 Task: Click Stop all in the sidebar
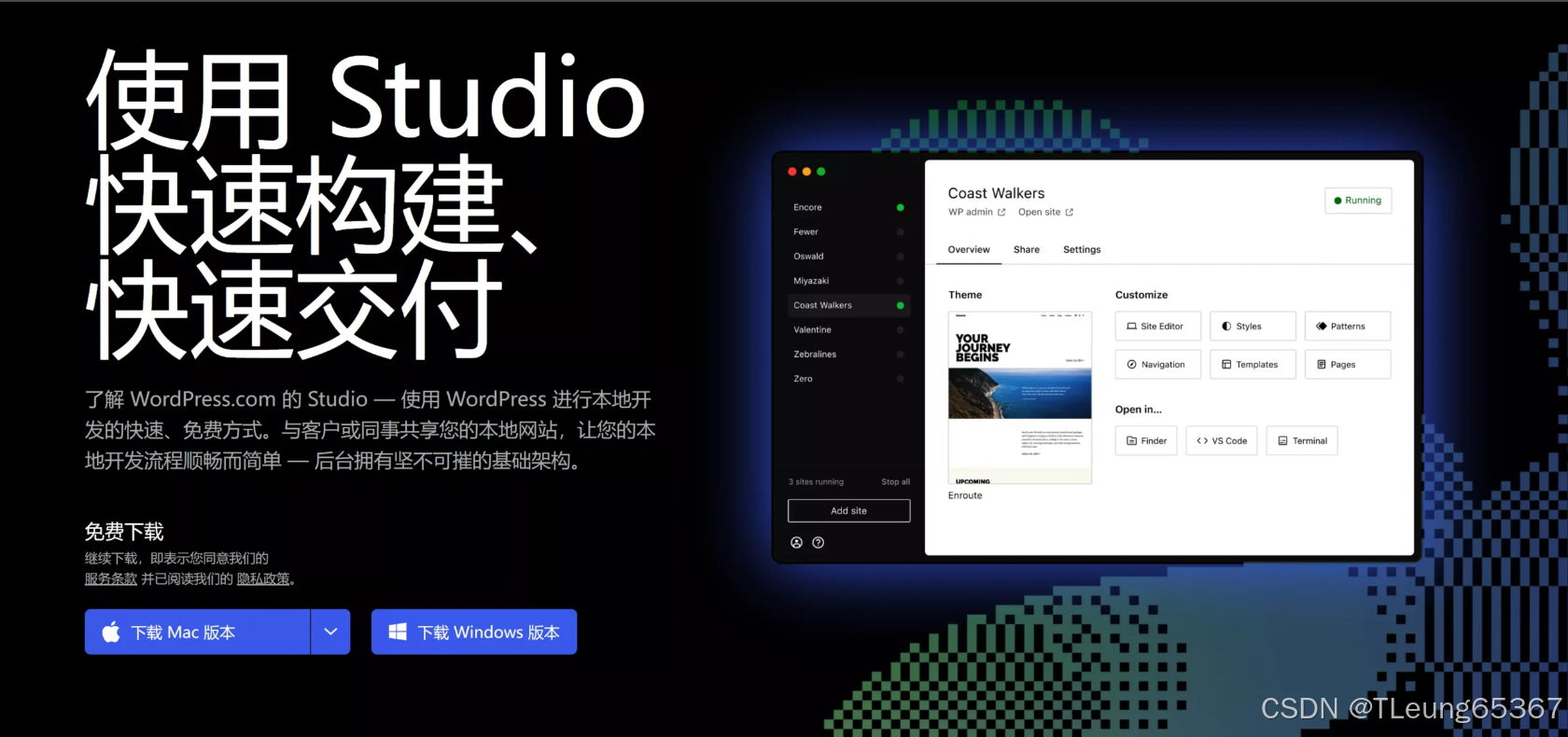(895, 481)
